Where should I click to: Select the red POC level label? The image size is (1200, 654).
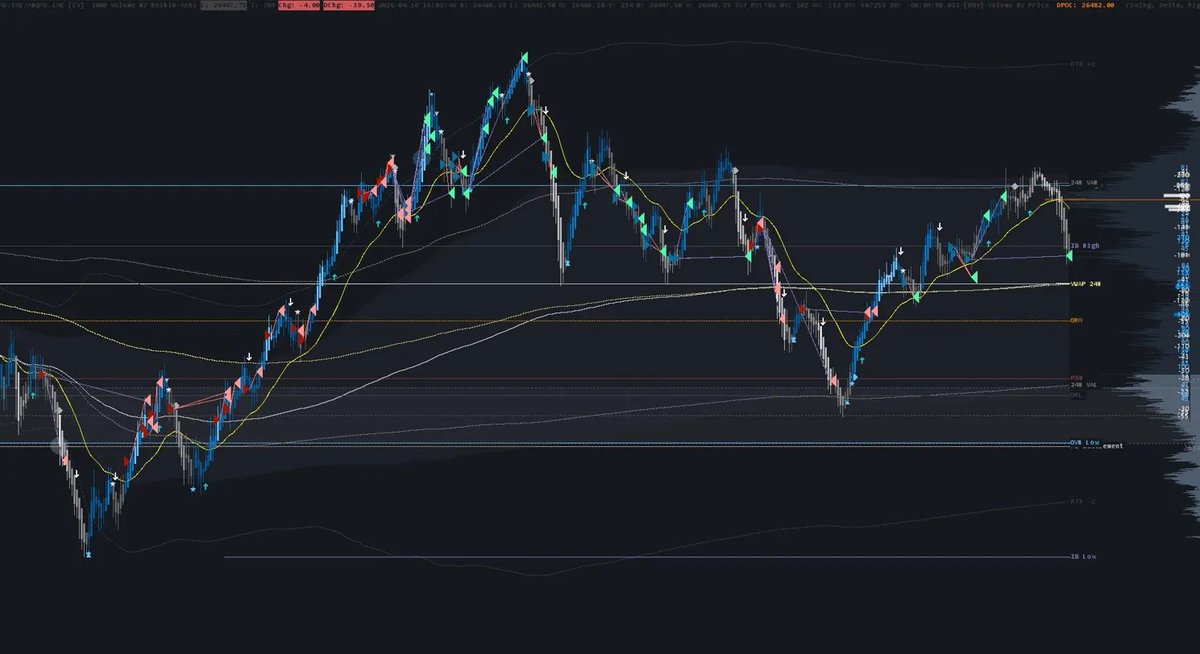pos(1076,378)
